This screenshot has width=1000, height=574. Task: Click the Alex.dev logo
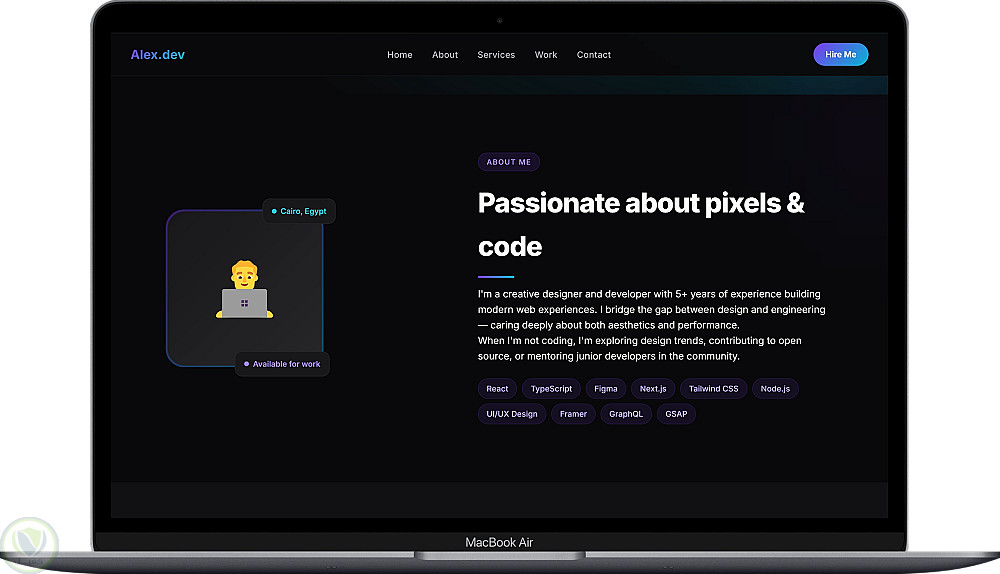158,55
